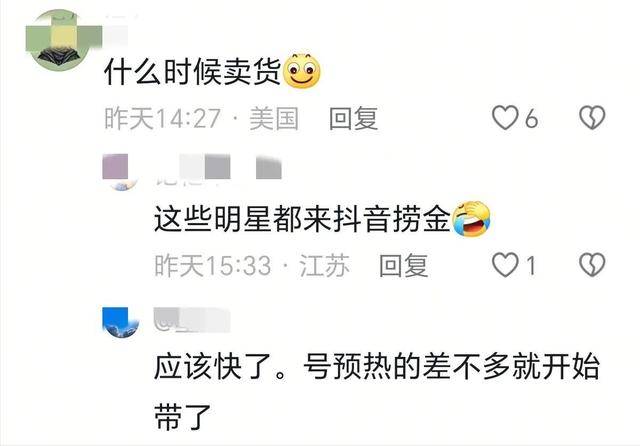Reply to the comment from 美国
The height and width of the screenshot is (446, 640).
[353, 118]
